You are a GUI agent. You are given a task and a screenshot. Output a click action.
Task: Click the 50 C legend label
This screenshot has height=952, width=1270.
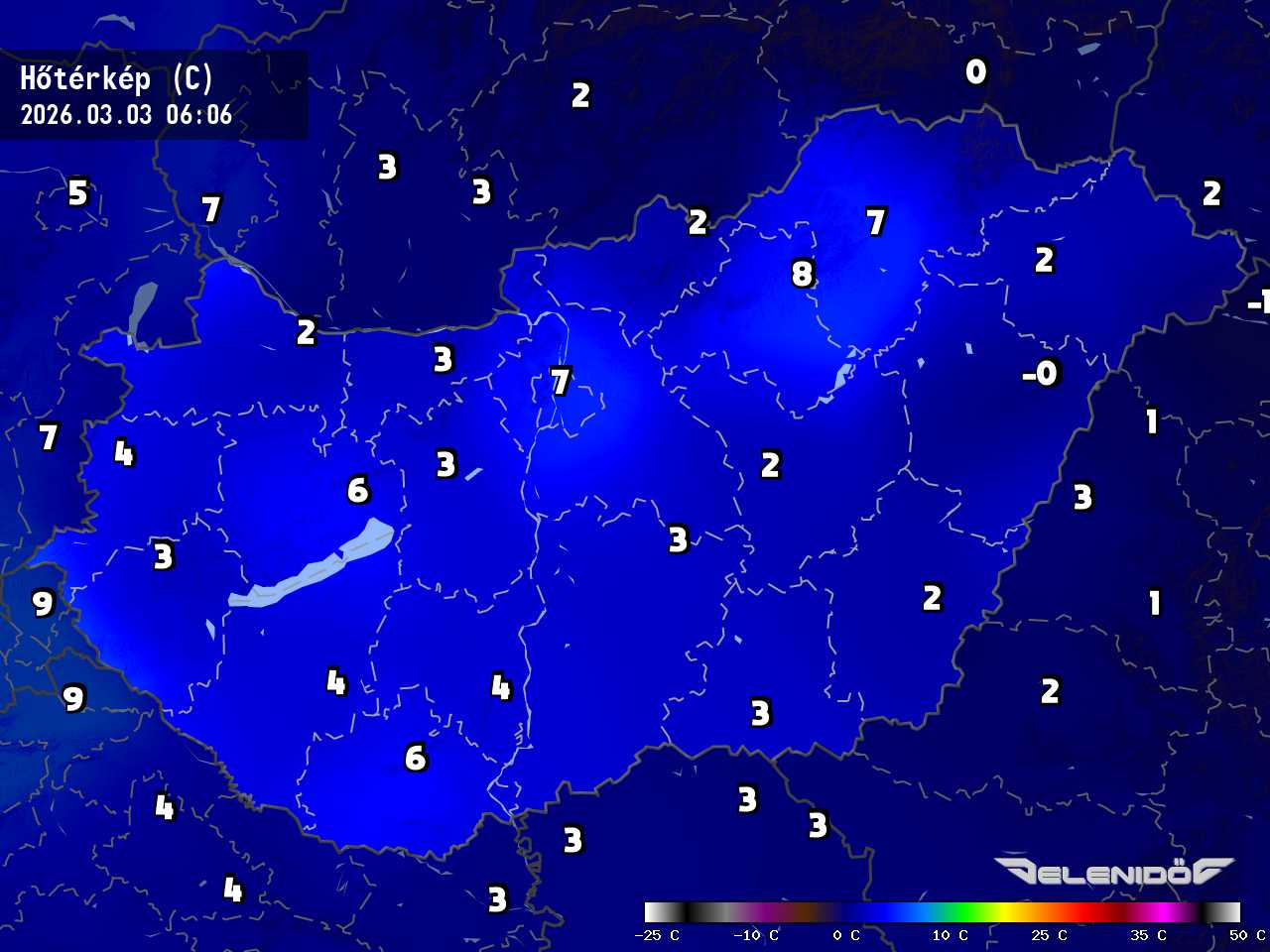(x=1246, y=935)
